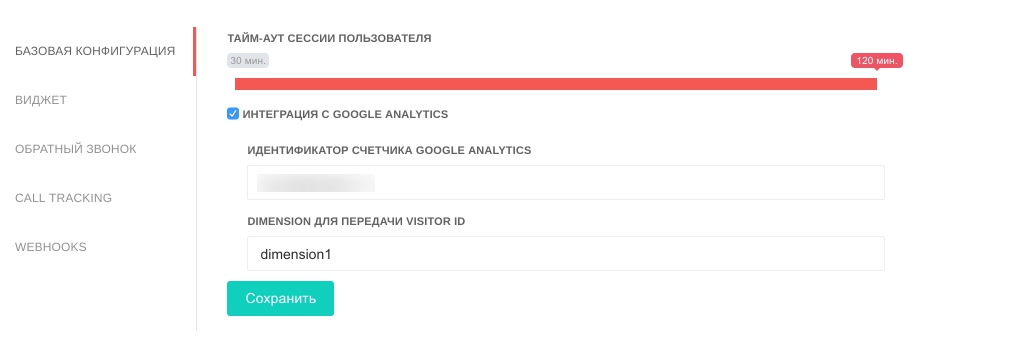Click the Dimension для передачи Visitor ID label

coord(356,222)
